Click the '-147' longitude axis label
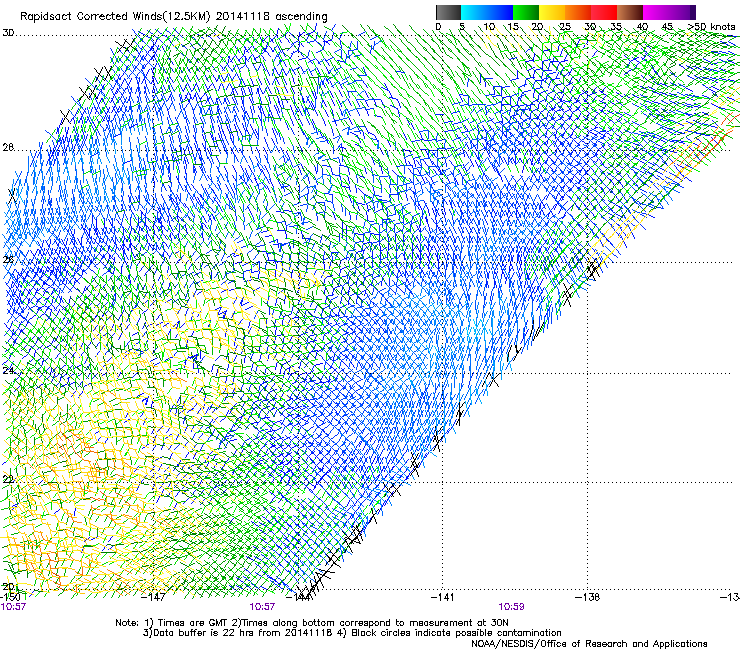Screen dimensions: 740x650 [x=153, y=597]
